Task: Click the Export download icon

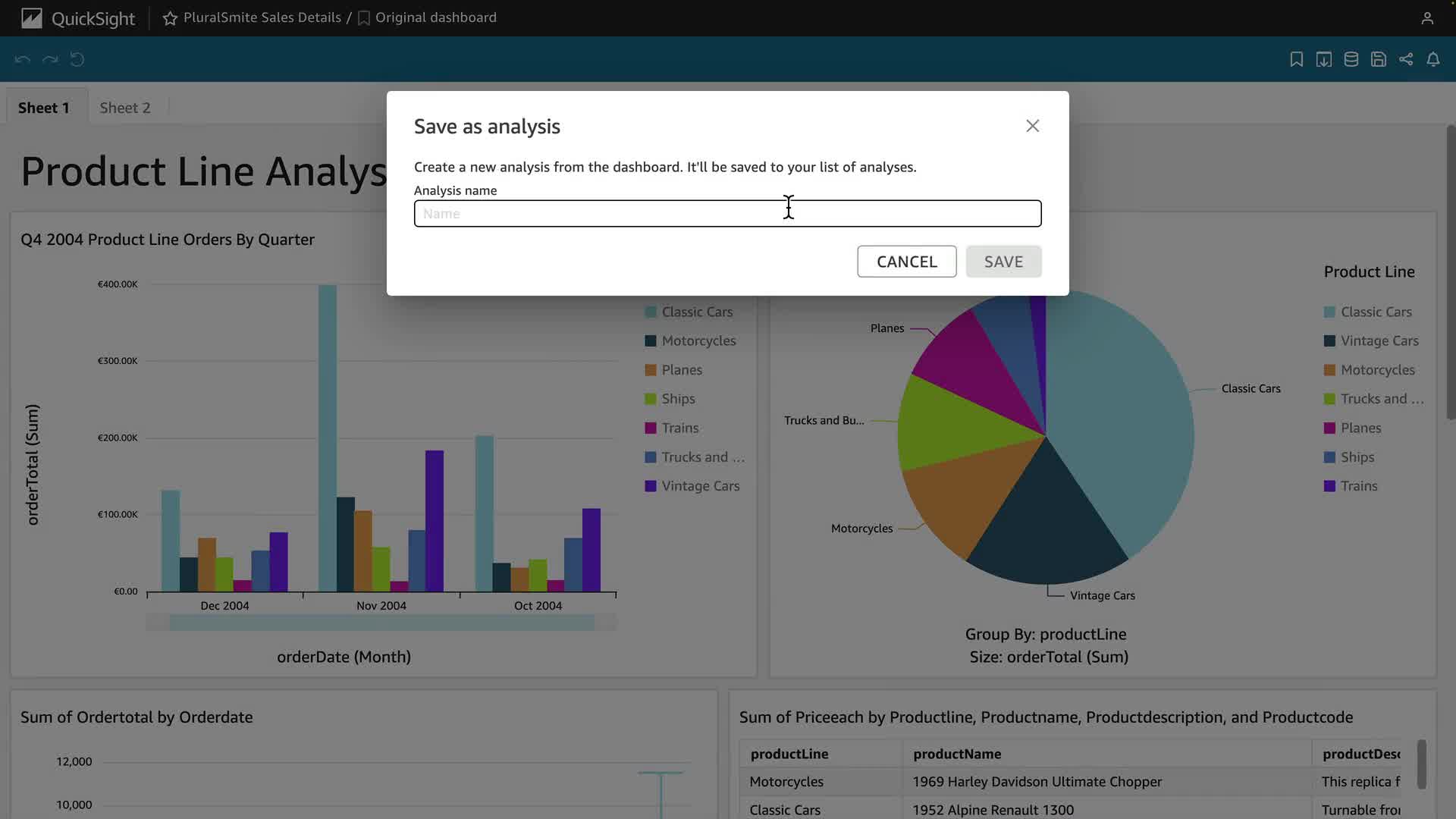Action: pyautogui.click(x=1323, y=59)
